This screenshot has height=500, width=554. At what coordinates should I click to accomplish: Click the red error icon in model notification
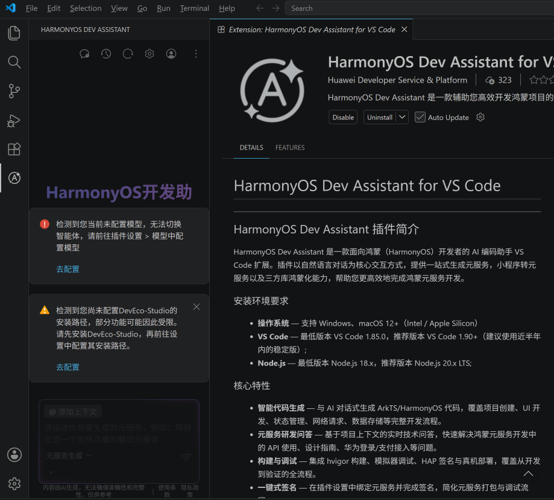coord(45,224)
